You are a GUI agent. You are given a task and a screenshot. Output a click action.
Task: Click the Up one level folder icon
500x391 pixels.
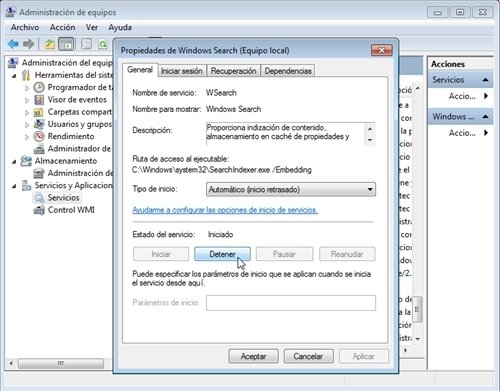click(x=50, y=44)
